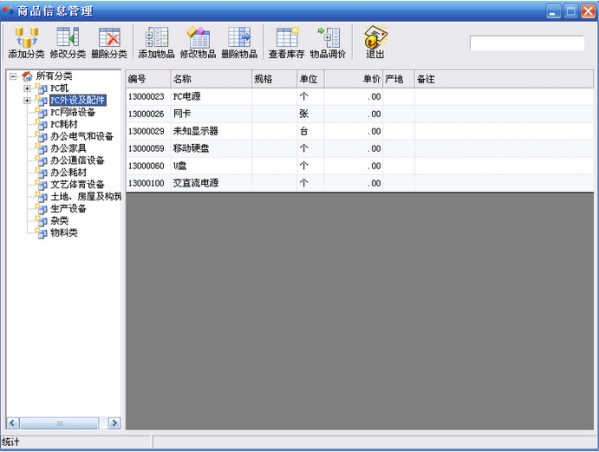This screenshot has height=452, width=599.
Task: Click the folder icon beside 办公家具
Action: 42,149
